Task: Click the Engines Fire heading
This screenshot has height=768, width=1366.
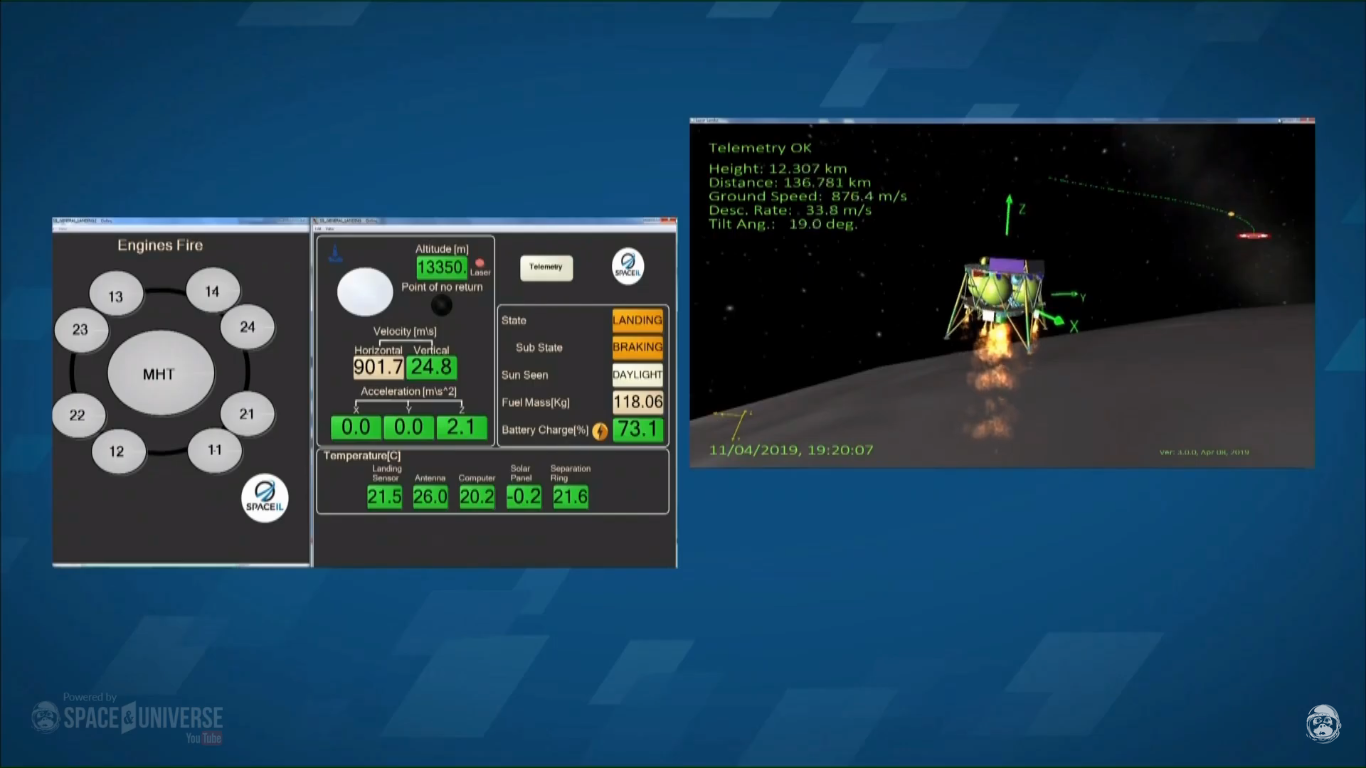Action: pyautogui.click(x=160, y=245)
